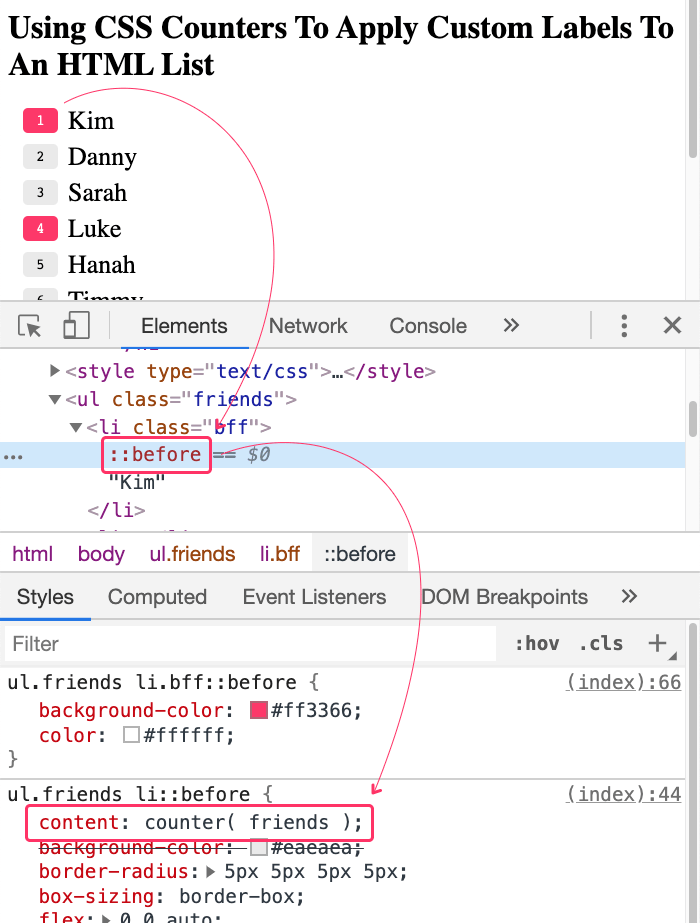Viewport: 700px width, 923px height.
Task: Select the "Kim" text node
Action: pyautogui.click(x=137, y=483)
